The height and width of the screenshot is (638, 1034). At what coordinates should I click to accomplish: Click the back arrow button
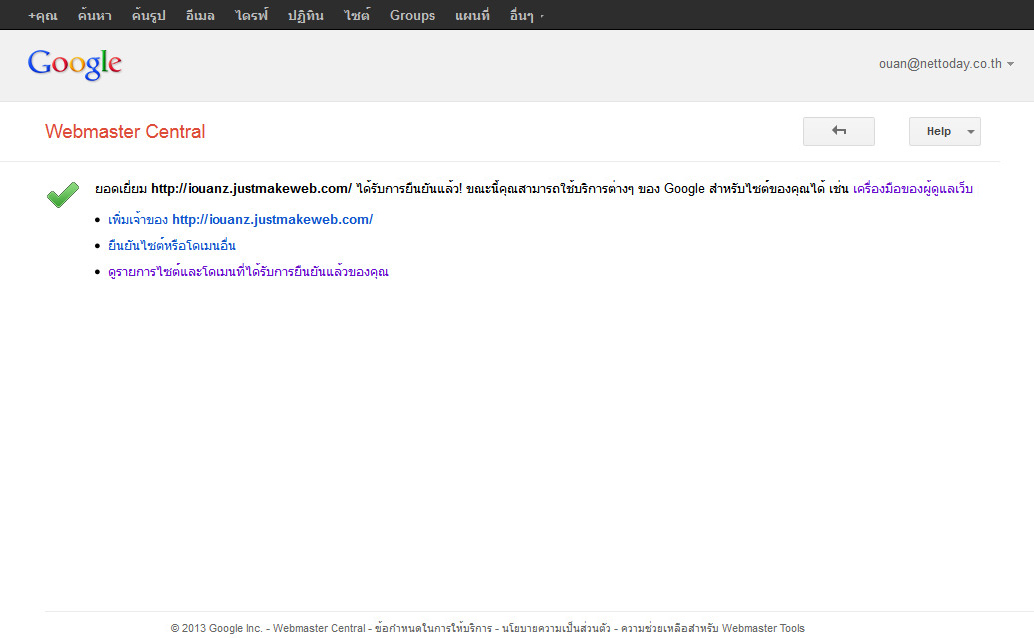coord(839,131)
